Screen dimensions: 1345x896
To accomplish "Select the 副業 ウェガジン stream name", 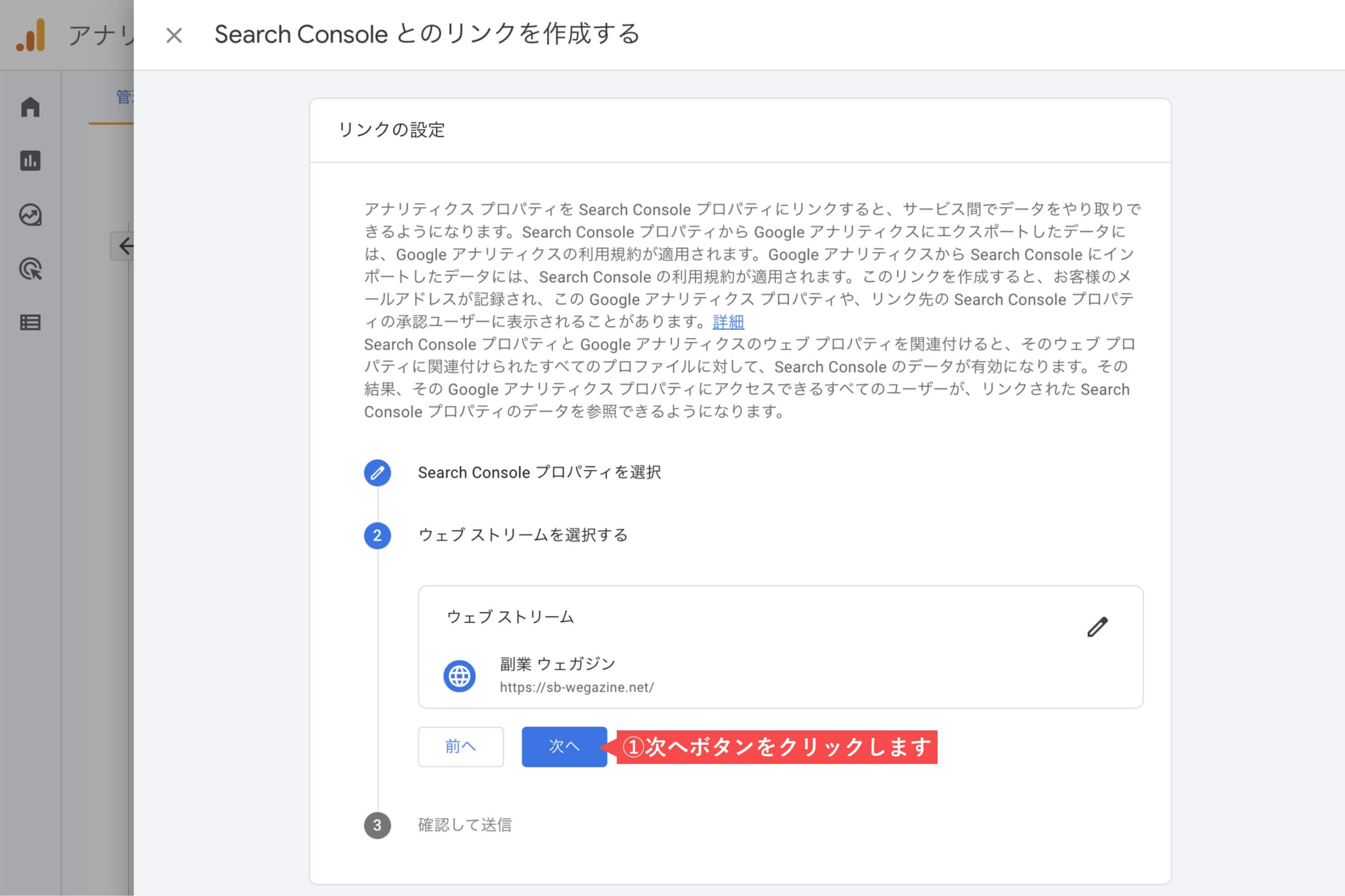I will coord(557,663).
